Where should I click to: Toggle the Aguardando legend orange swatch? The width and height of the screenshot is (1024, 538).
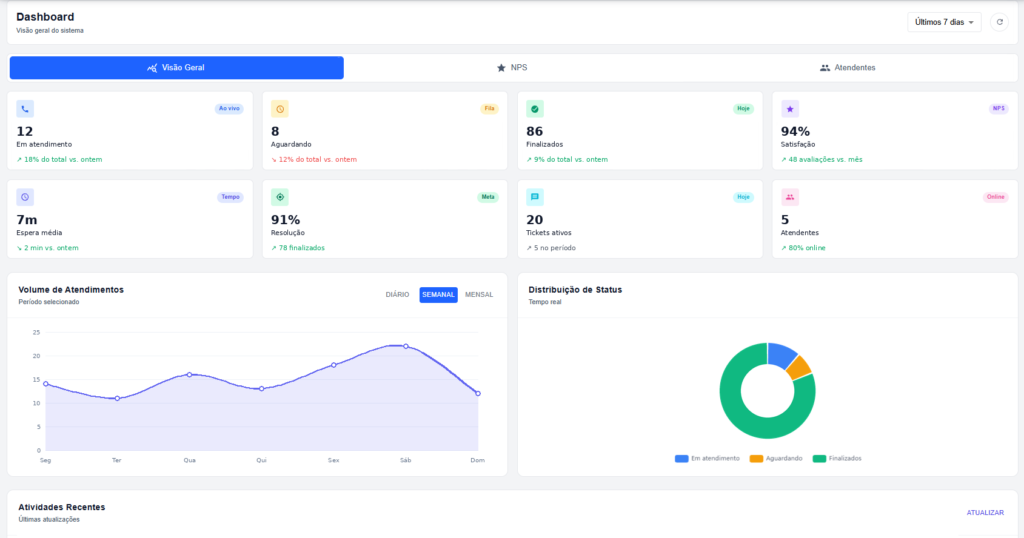756,458
